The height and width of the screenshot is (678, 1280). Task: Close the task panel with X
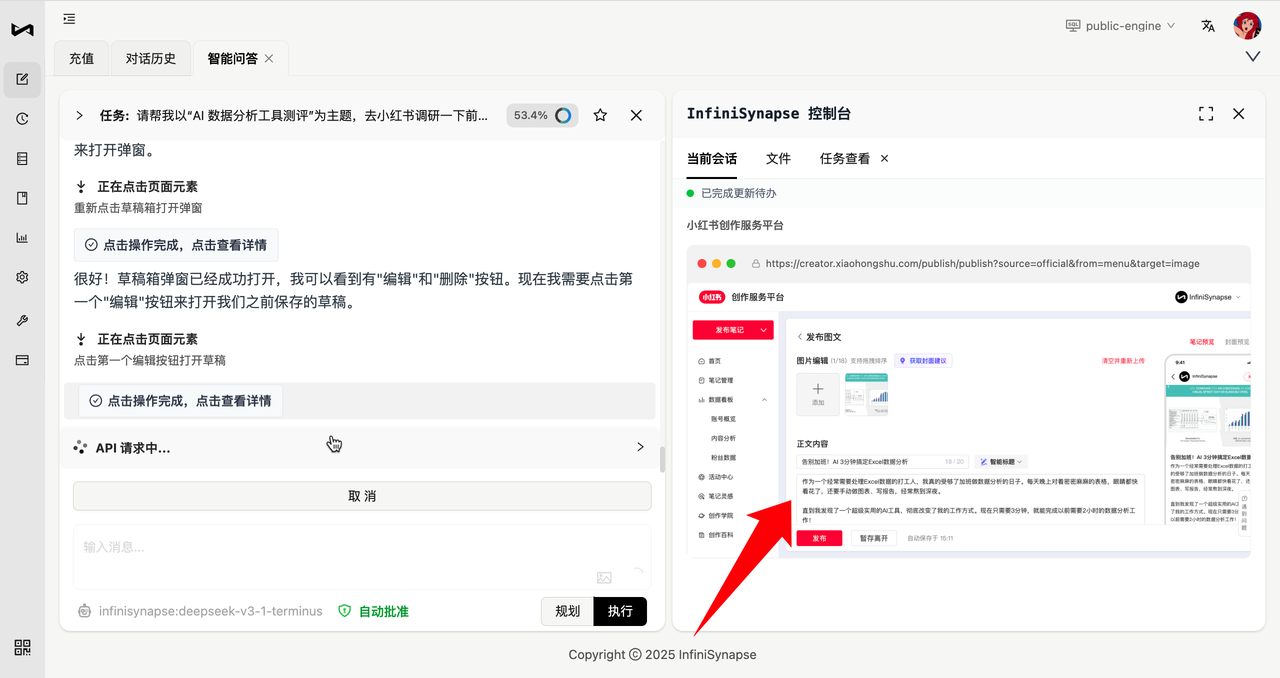(636, 115)
